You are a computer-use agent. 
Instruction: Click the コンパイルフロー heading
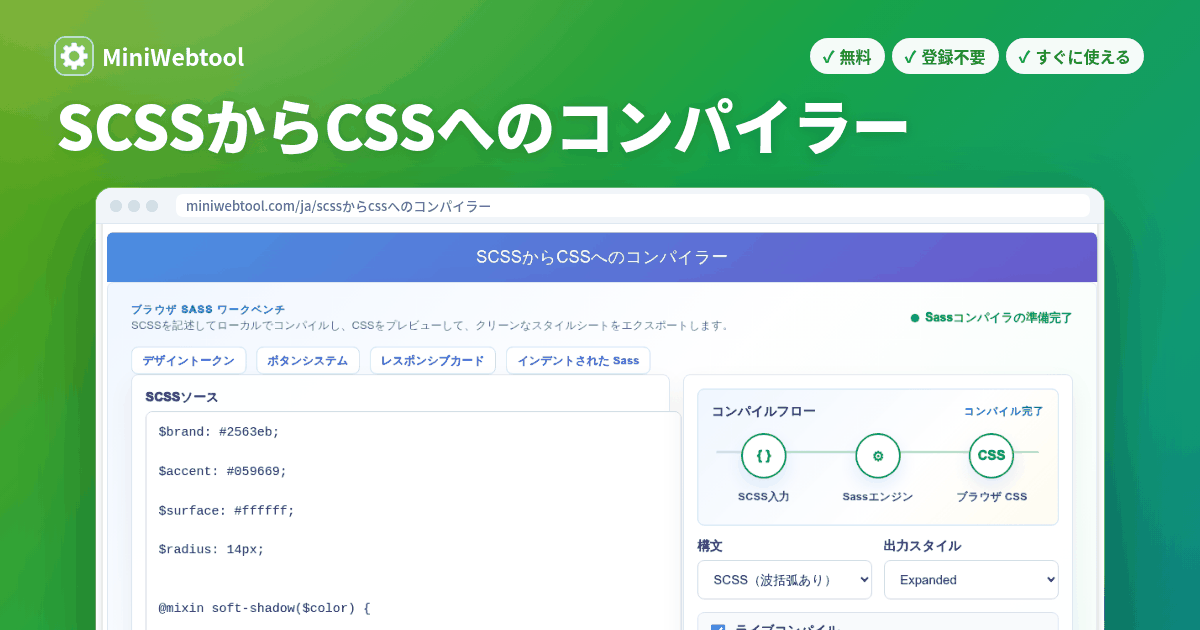pos(763,411)
